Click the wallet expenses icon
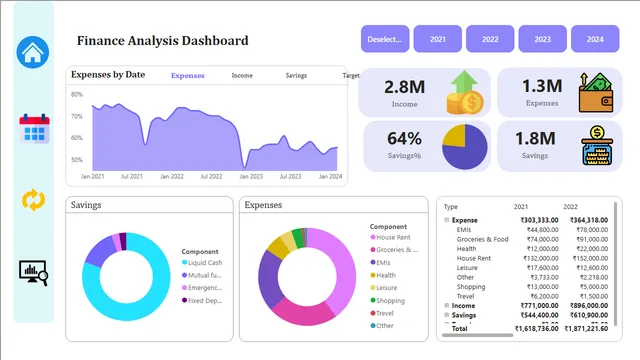 pos(596,93)
